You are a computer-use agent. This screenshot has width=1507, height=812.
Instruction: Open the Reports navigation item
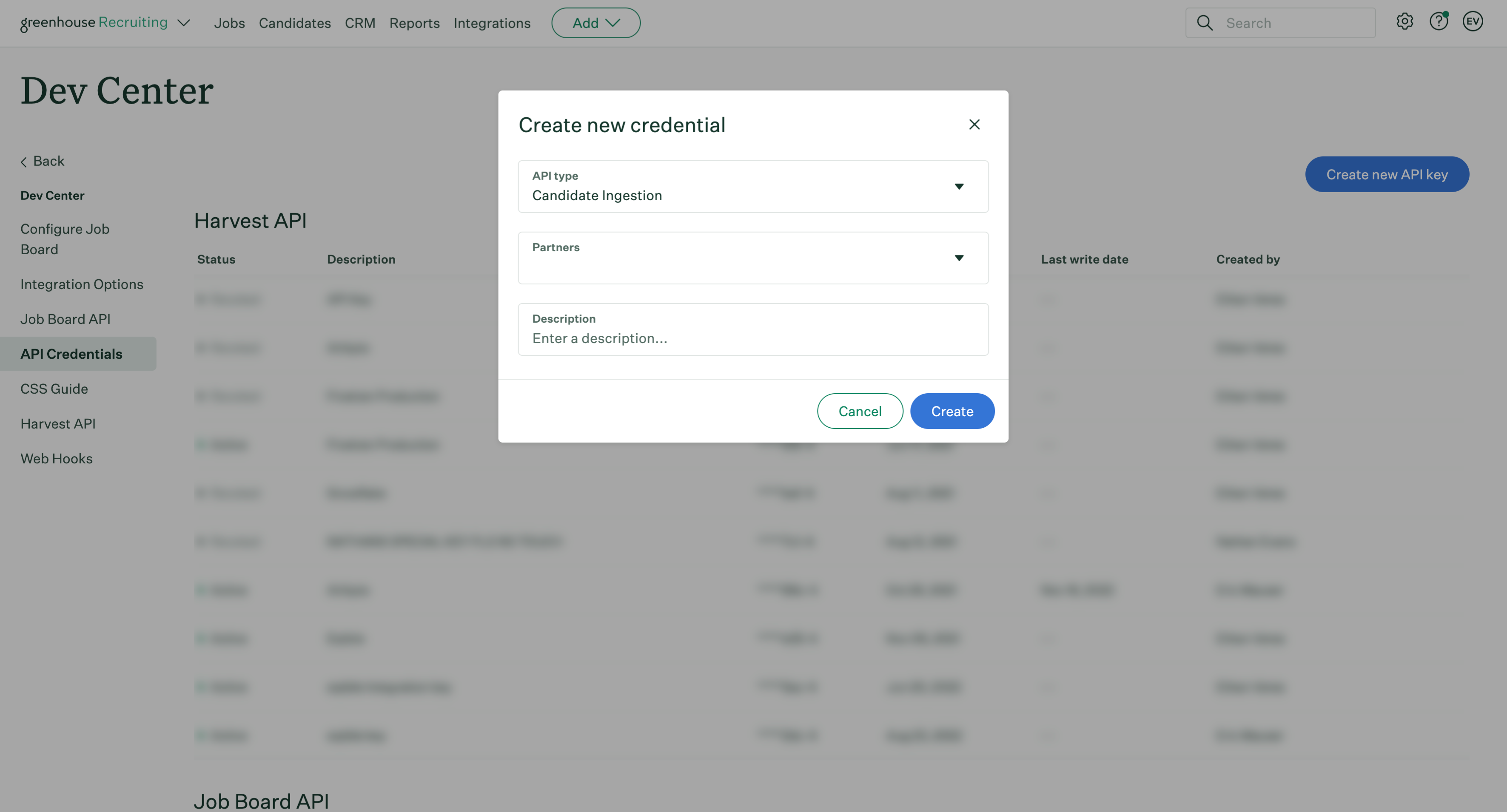pos(414,23)
